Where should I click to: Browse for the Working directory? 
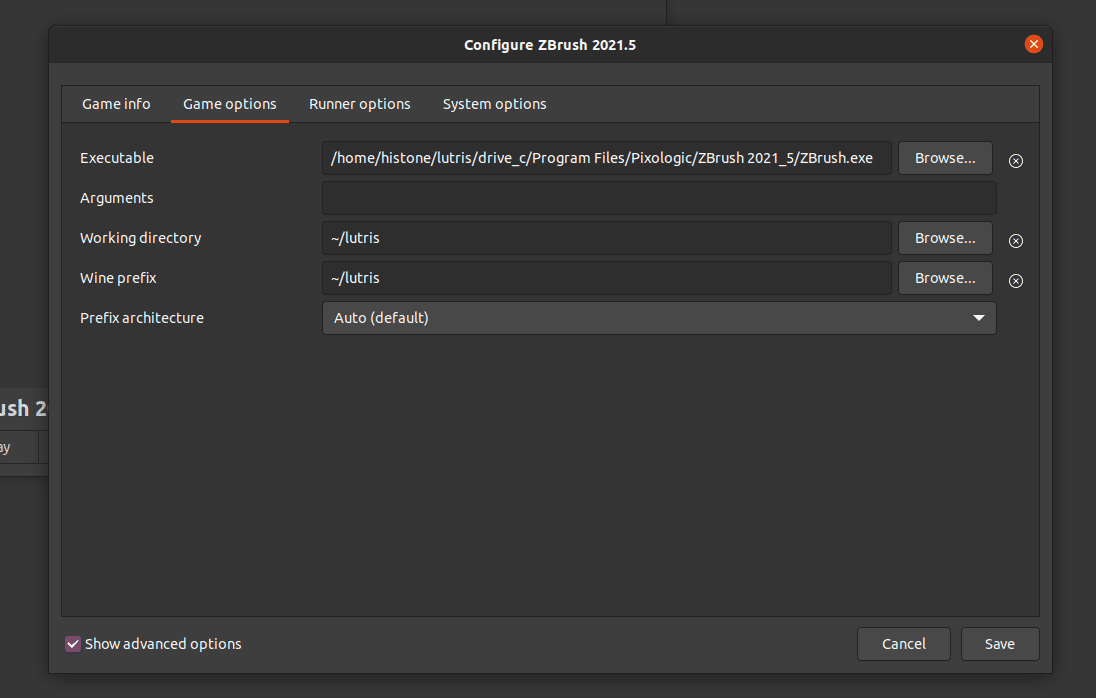click(945, 238)
